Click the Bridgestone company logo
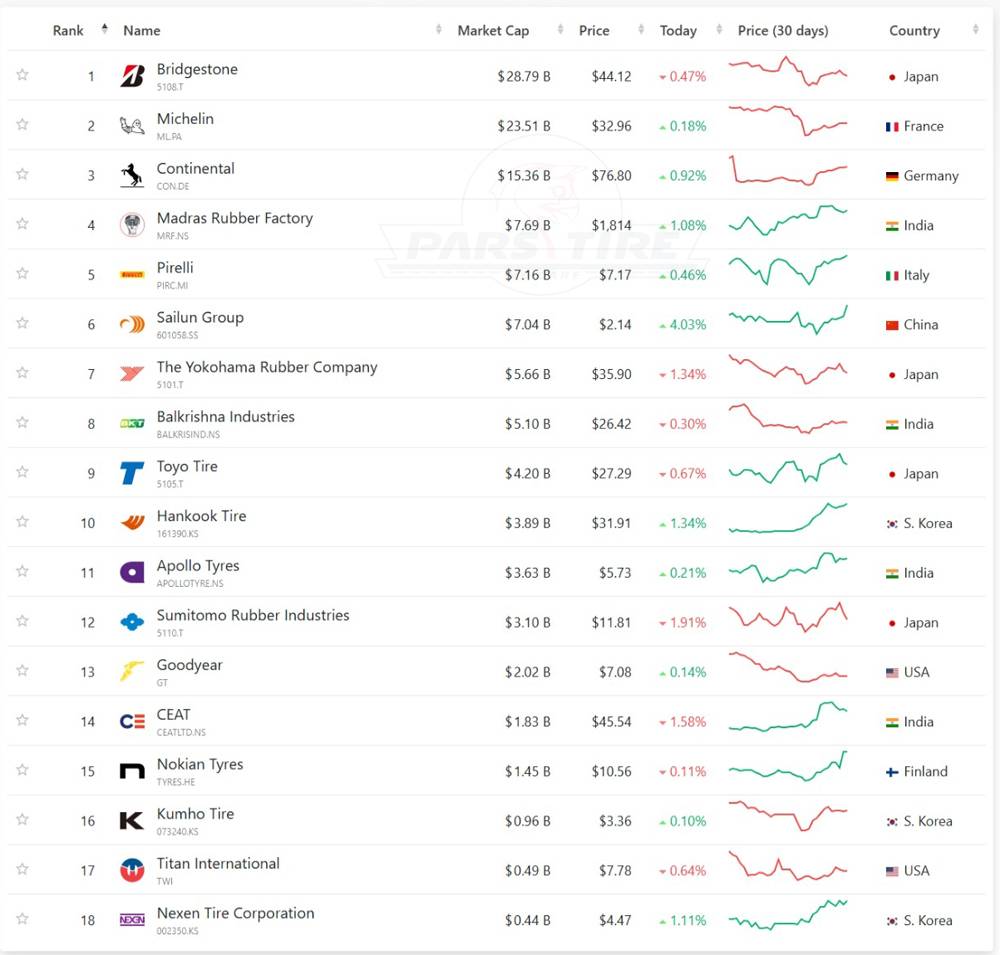1000x955 pixels. (132, 77)
